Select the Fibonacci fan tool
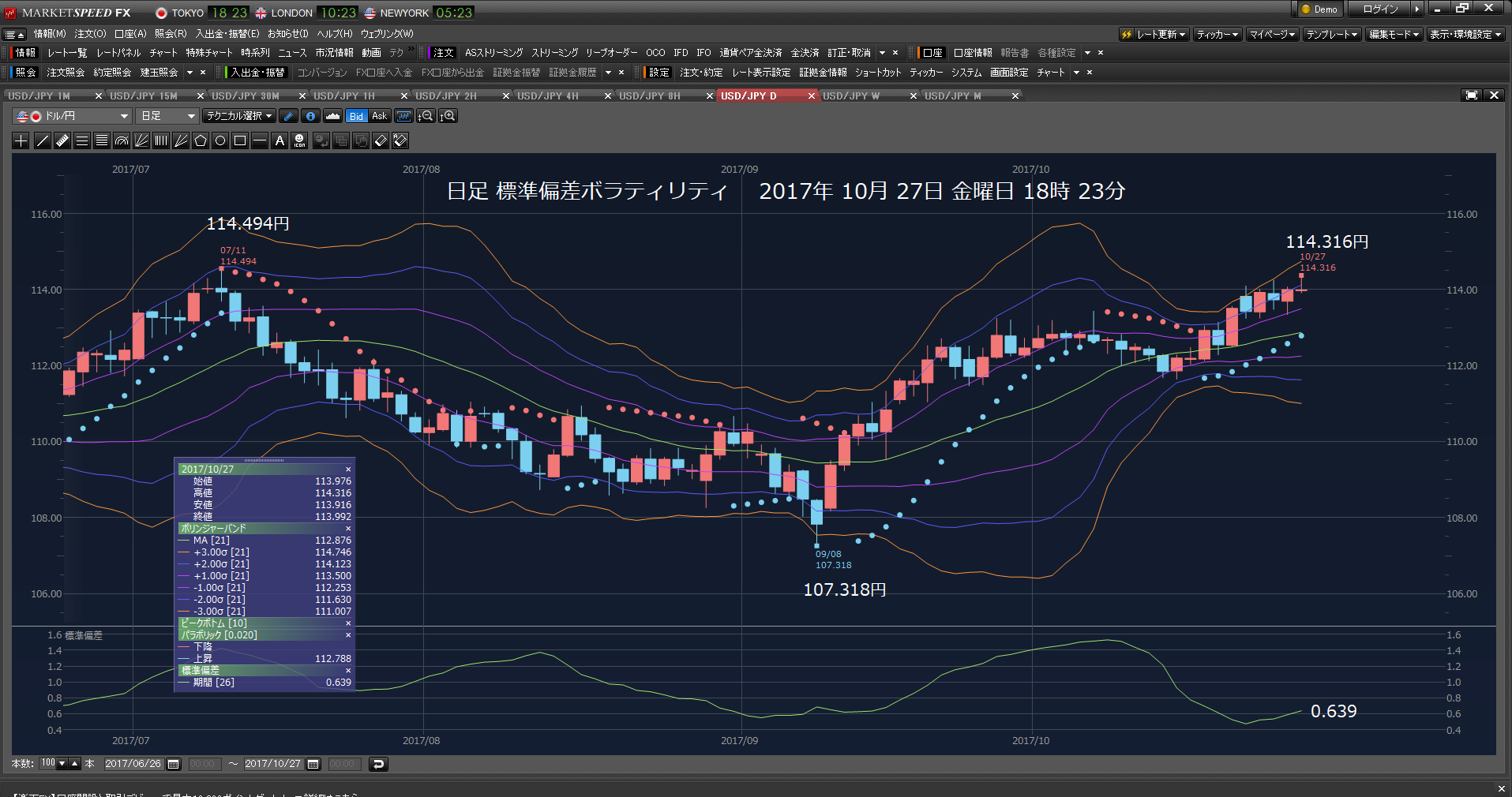1512x797 pixels. [x=141, y=140]
